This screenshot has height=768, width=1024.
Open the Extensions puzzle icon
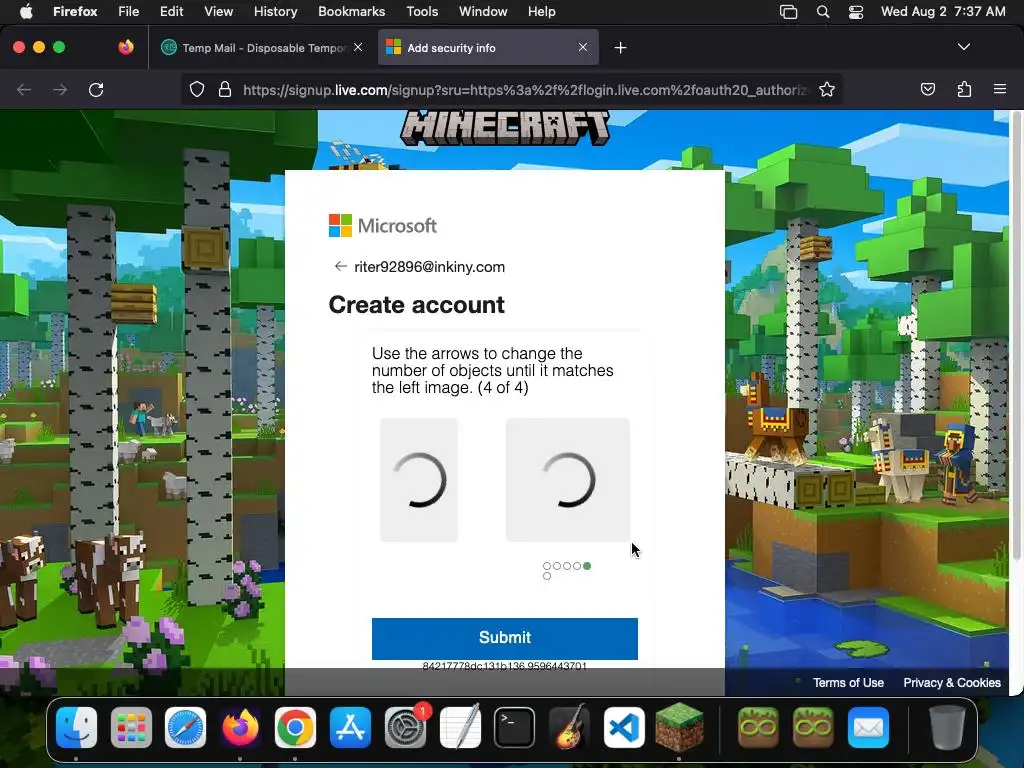click(x=964, y=89)
